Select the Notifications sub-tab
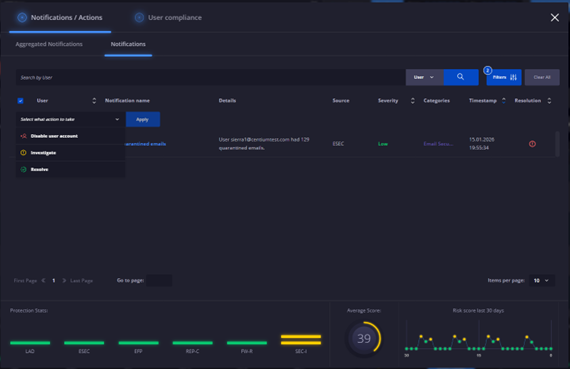Image resolution: width=570 pixels, height=369 pixels. click(x=128, y=44)
